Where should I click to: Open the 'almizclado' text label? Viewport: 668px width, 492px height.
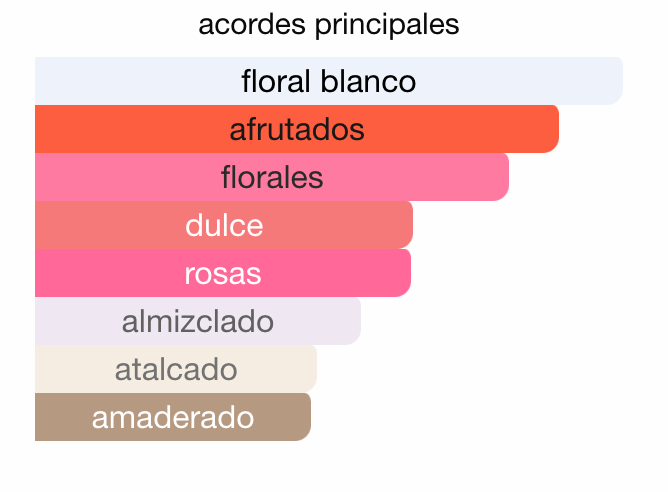[x=198, y=321]
